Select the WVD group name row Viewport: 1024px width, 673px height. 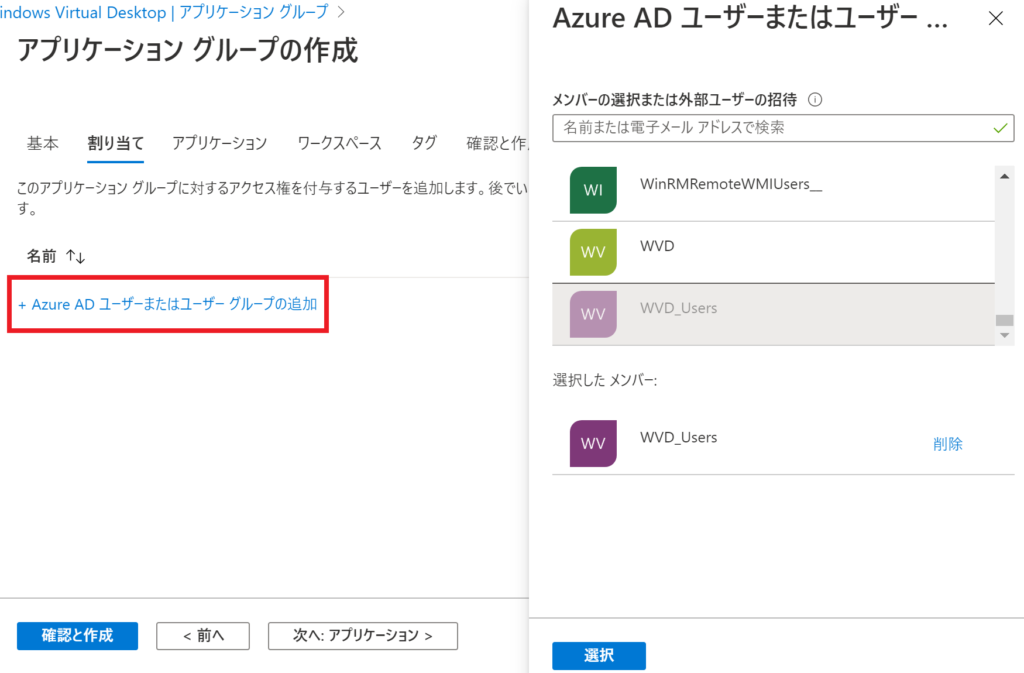pyautogui.click(x=773, y=252)
